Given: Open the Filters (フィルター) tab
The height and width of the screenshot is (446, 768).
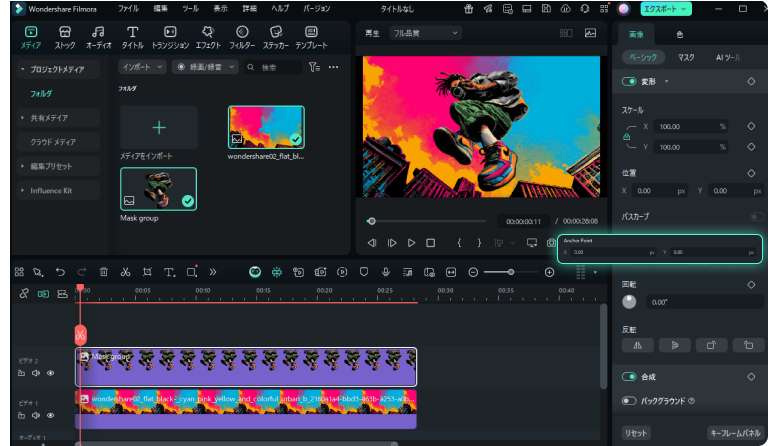Looking at the screenshot, I should point(242,38).
